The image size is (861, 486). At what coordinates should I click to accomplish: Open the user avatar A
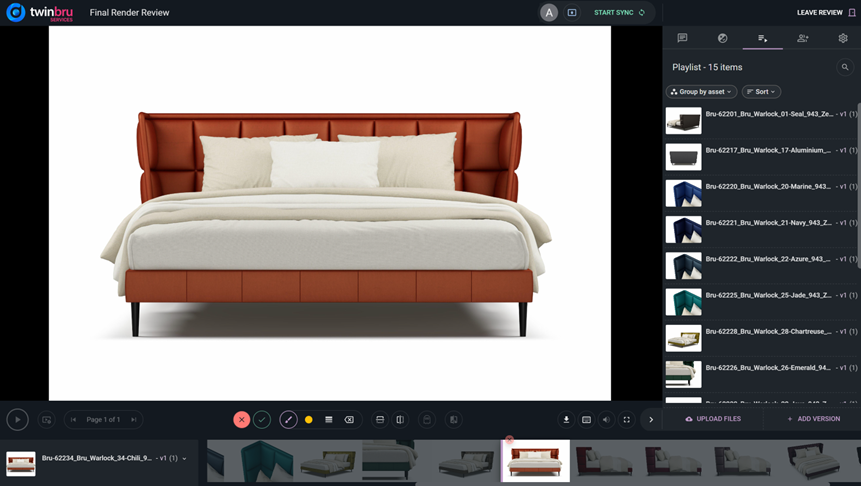click(549, 13)
